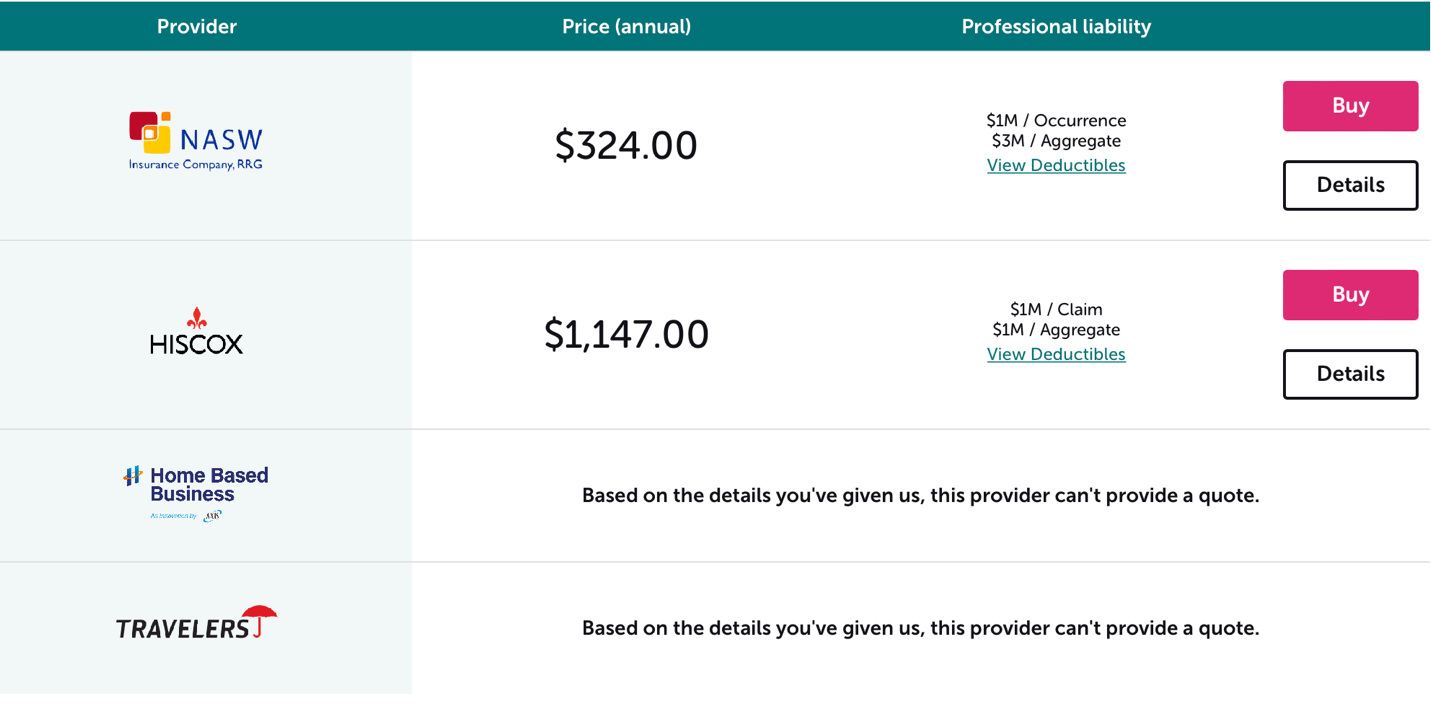This screenshot has height=707, width=1431.
Task: Click the Home Based Business no-quote message
Action: point(920,495)
